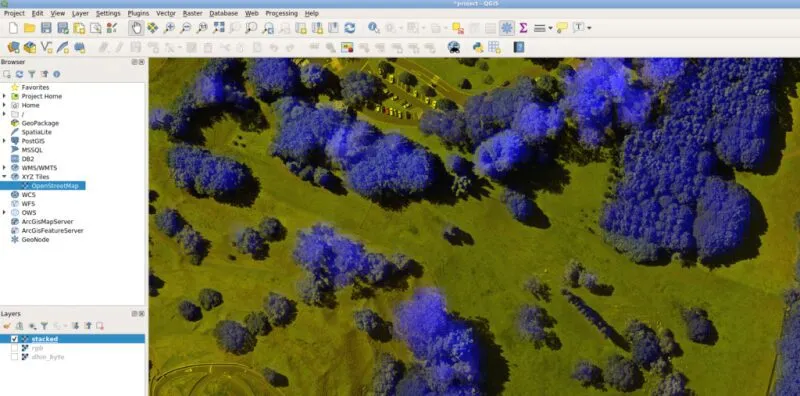
Task: Click the Zoom In magnifier tool
Action: (x=169, y=28)
